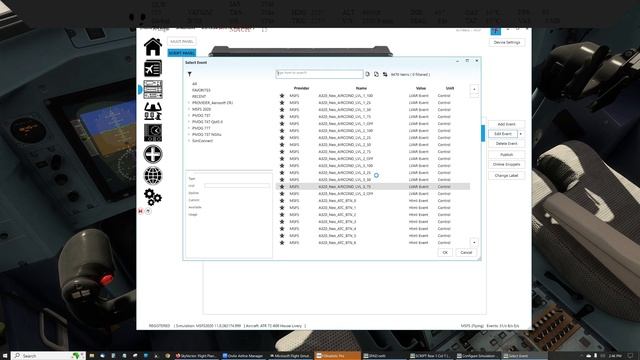Switch to SCRIPT PANEL tab
The height and width of the screenshot is (360, 640).
pyautogui.click(x=182, y=53)
